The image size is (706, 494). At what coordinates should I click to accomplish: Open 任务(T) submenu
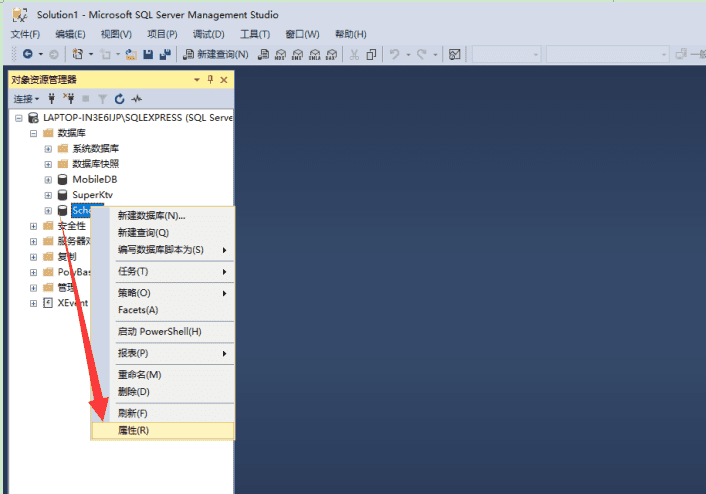pos(163,272)
